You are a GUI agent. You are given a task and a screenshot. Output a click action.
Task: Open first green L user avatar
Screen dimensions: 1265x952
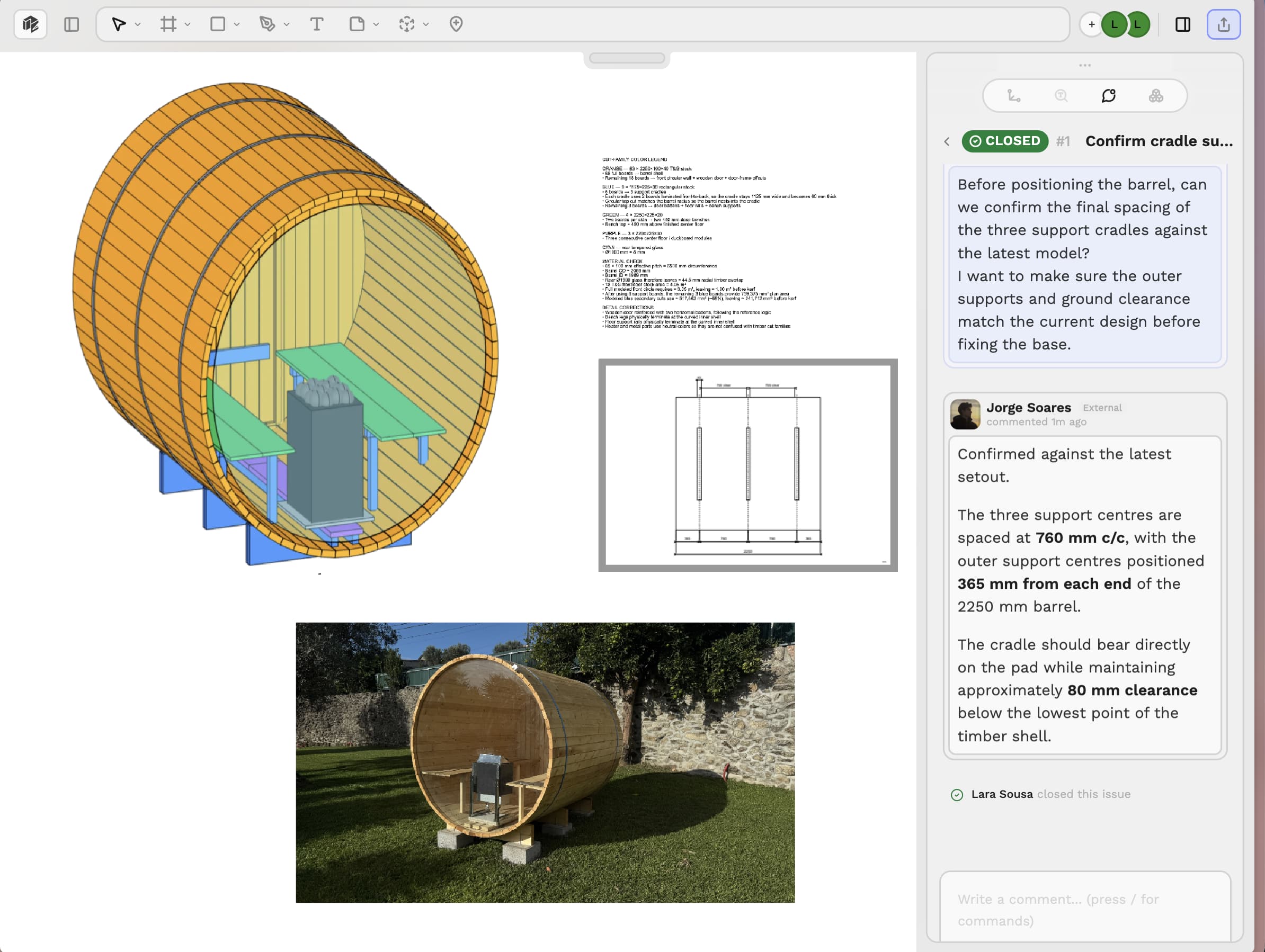pos(1114,24)
